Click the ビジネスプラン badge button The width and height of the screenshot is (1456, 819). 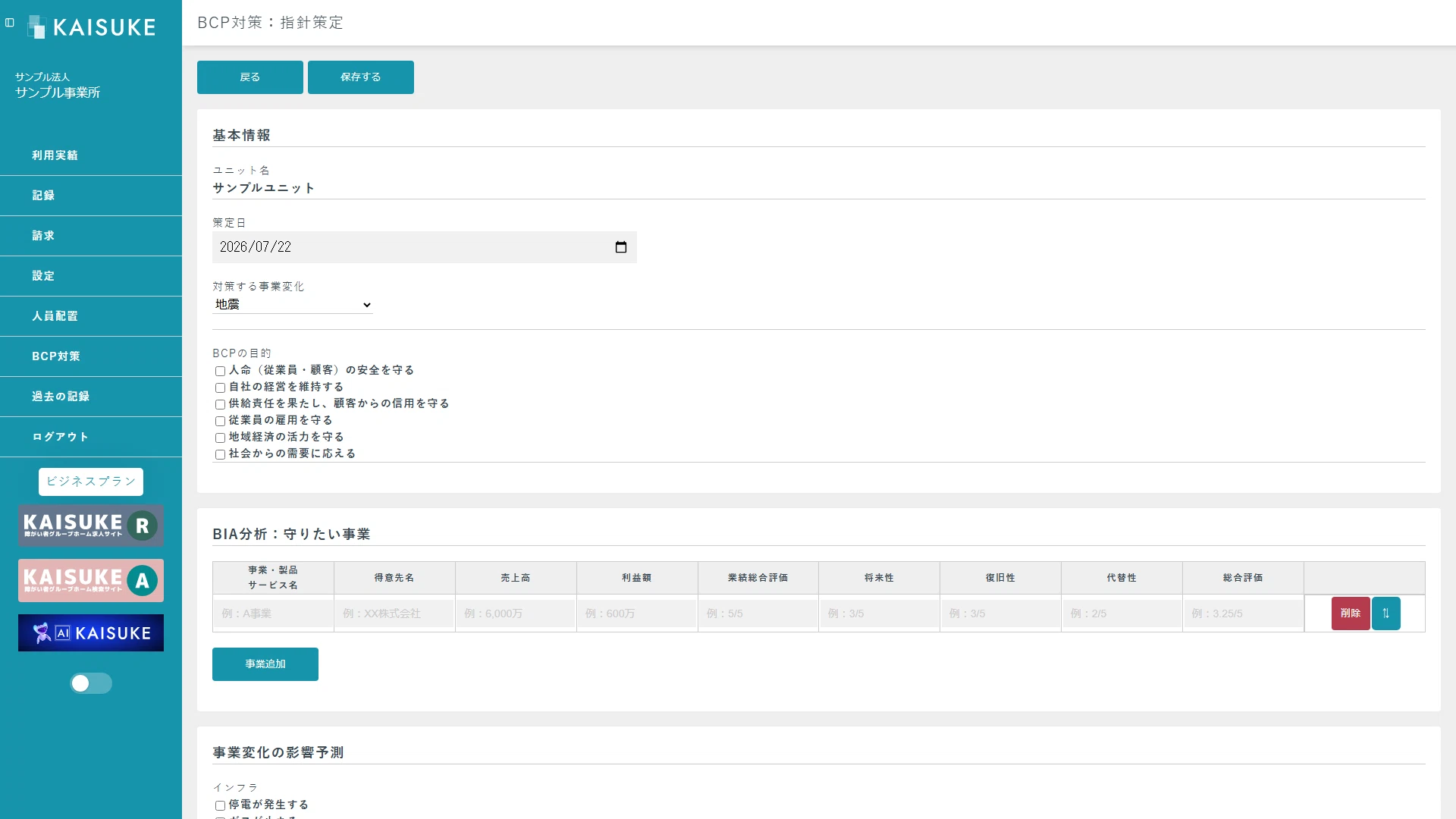coord(91,482)
